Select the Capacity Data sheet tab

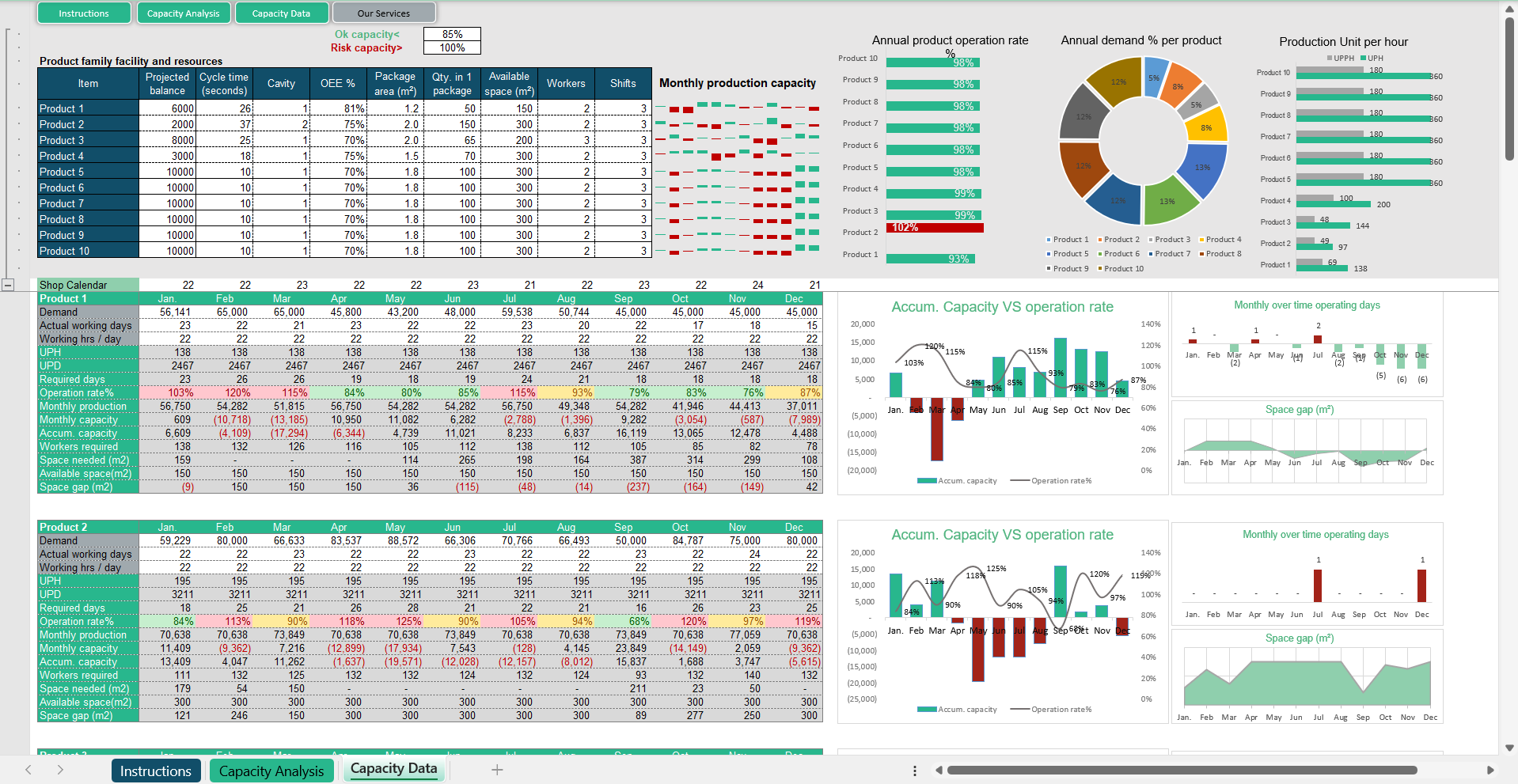tap(393, 769)
